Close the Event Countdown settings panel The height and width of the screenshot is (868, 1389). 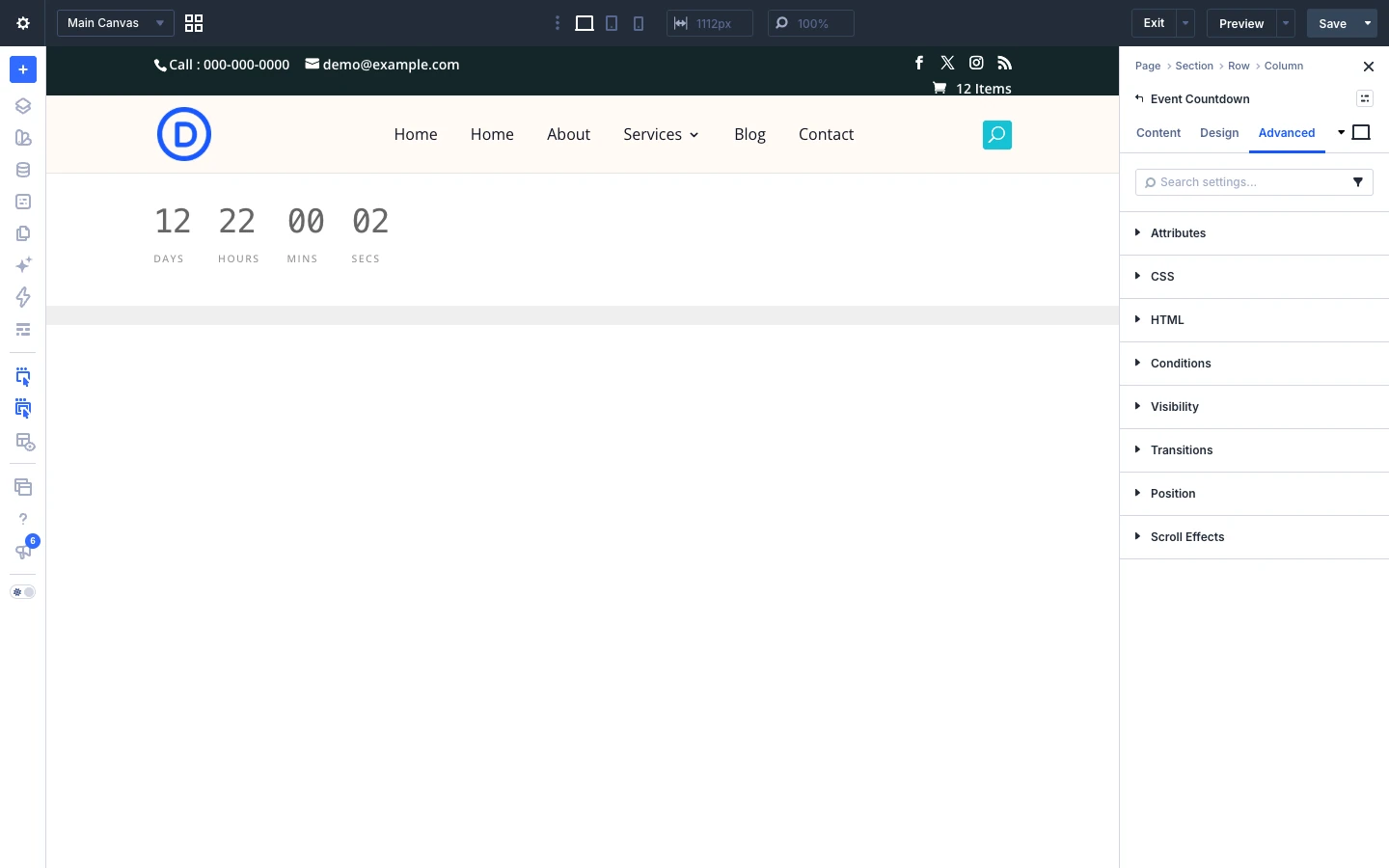[1368, 67]
